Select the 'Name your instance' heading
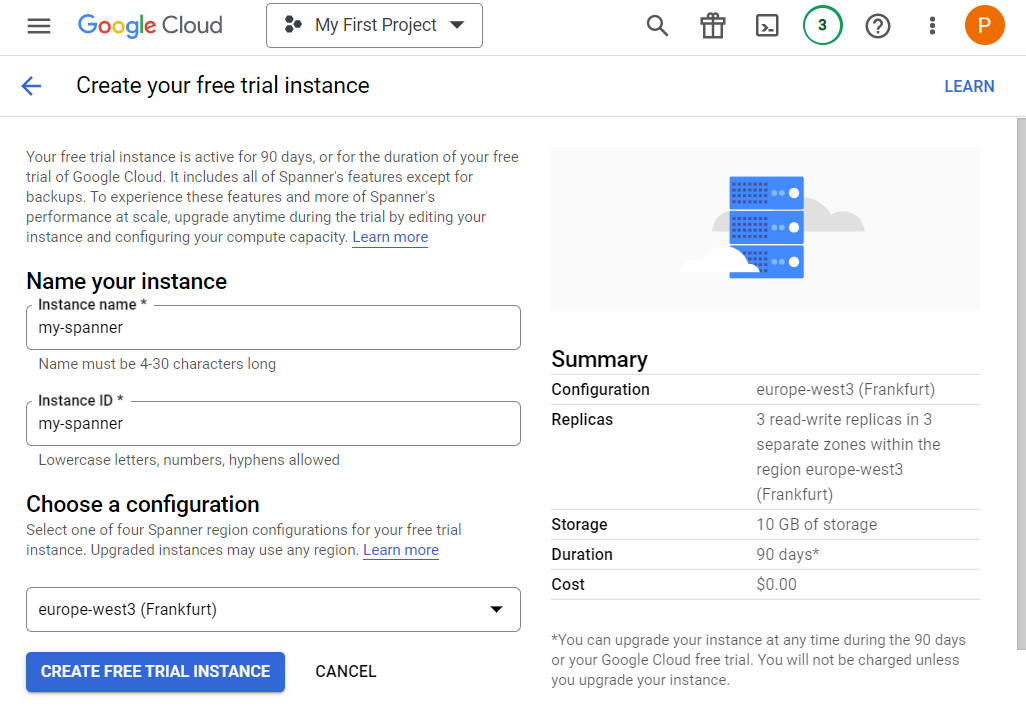The height and width of the screenshot is (706, 1026). coord(126,281)
